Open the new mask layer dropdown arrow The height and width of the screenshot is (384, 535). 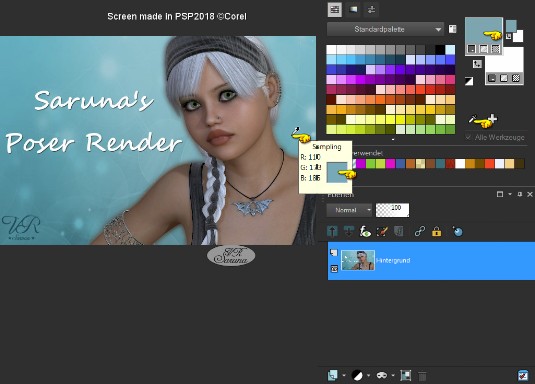pyautogui.click(x=393, y=376)
